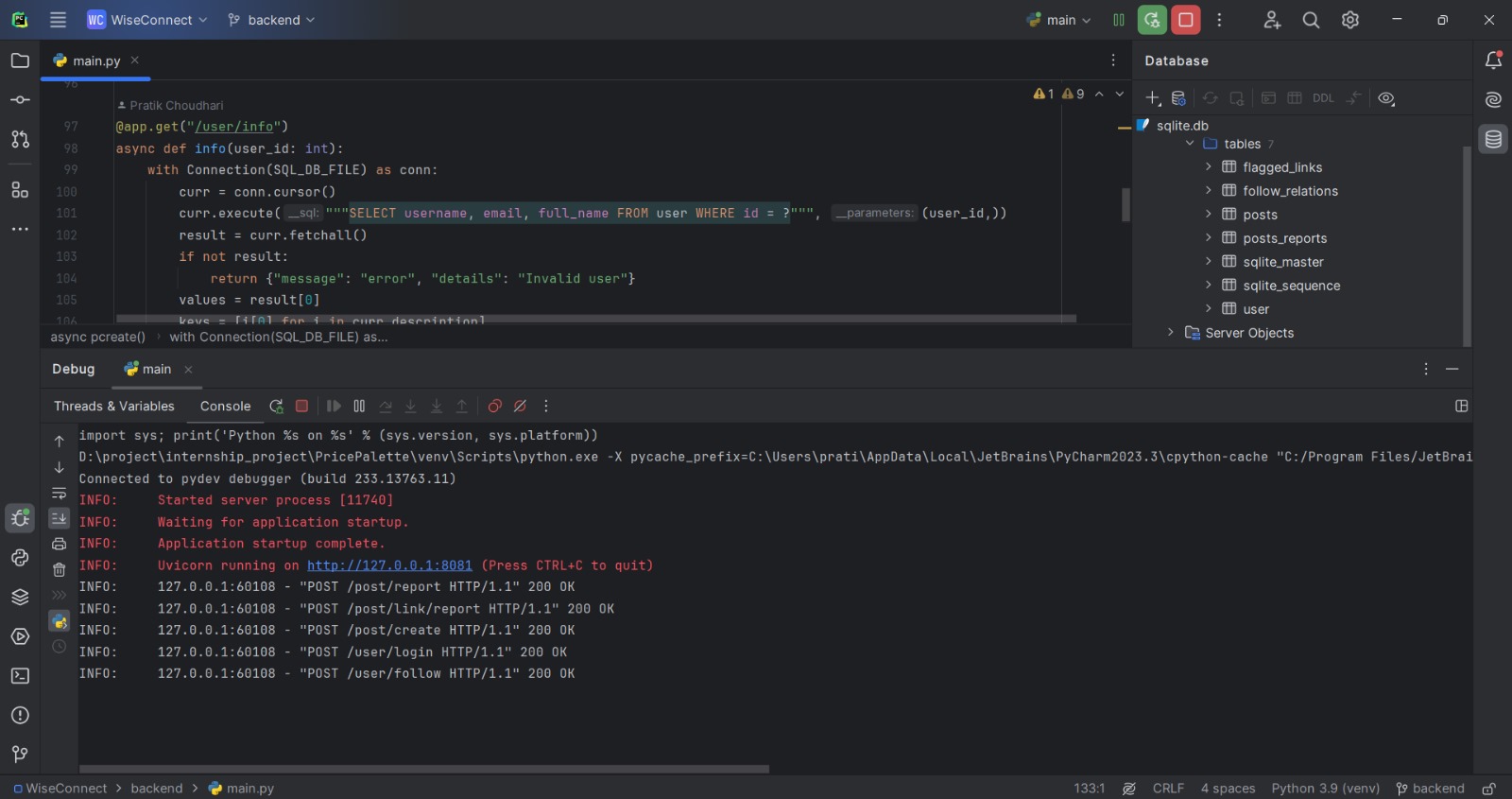Toggle Mute Breakpoints

click(520, 406)
